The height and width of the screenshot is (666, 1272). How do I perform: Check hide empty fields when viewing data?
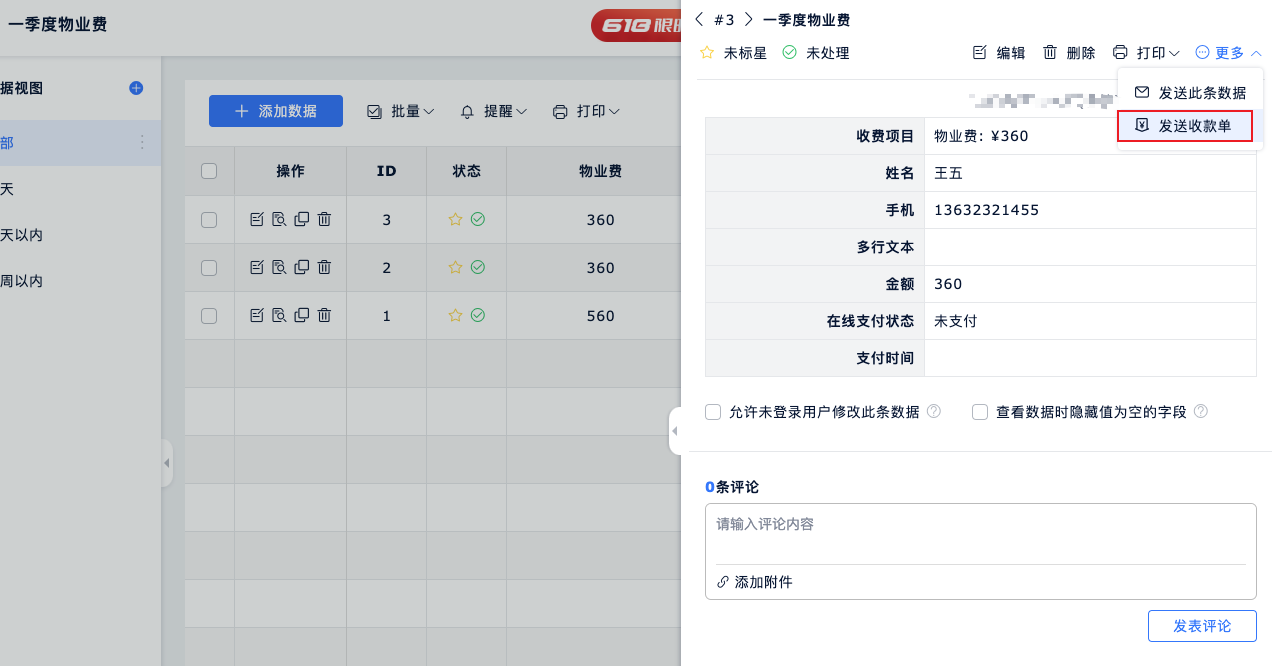(x=980, y=412)
